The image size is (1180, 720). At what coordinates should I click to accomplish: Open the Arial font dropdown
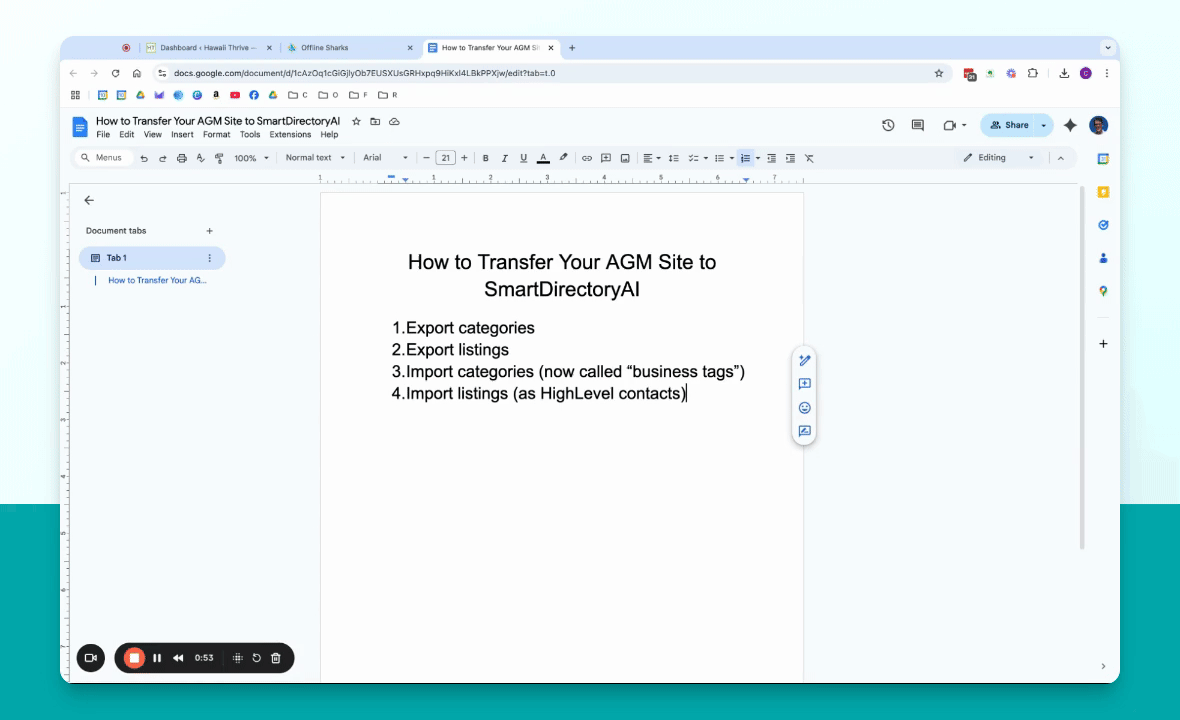pyautogui.click(x=385, y=158)
